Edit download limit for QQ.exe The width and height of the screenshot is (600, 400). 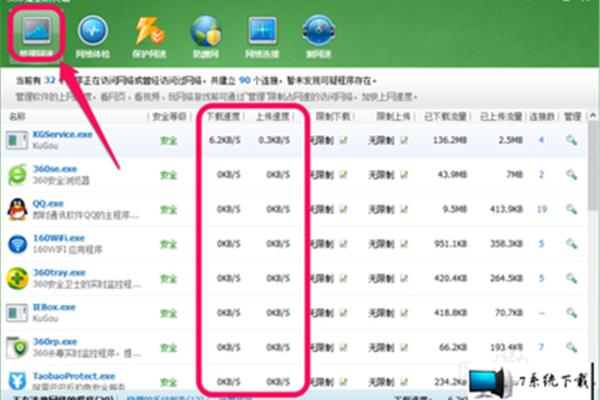pyautogui.click(x=343, y=209)
